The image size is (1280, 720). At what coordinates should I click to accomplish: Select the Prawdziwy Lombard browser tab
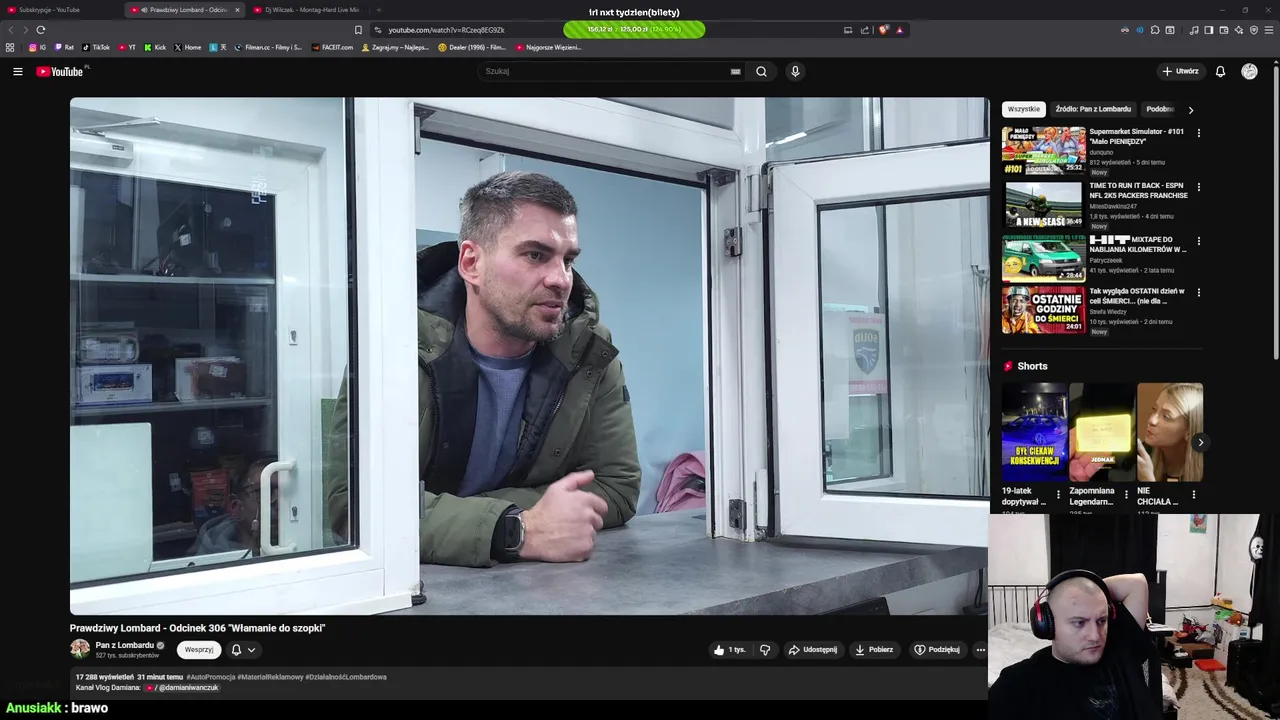click(183, 9)
